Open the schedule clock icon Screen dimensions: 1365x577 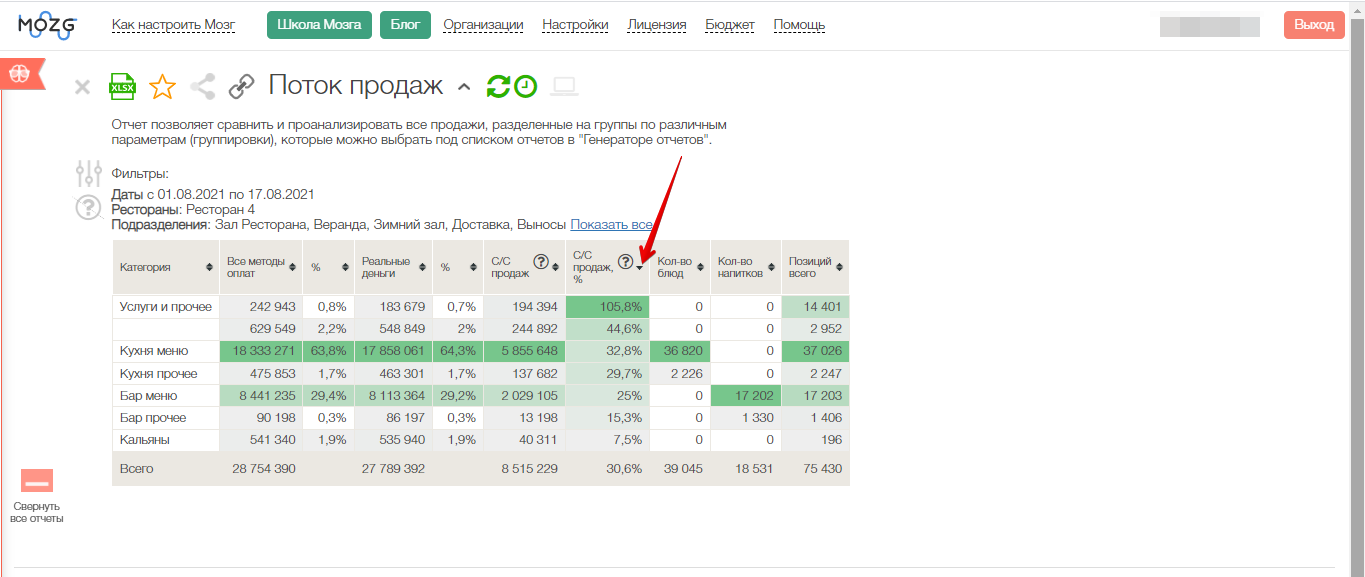526,87
